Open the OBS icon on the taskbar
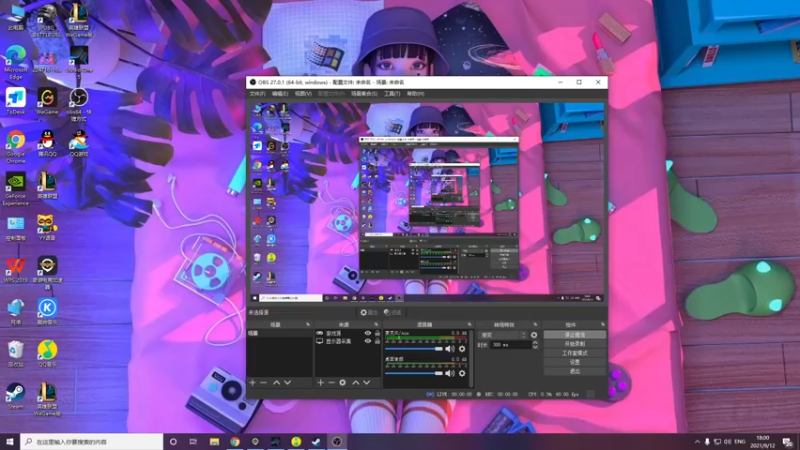This screenshot has height=450, width=800. 337,441
